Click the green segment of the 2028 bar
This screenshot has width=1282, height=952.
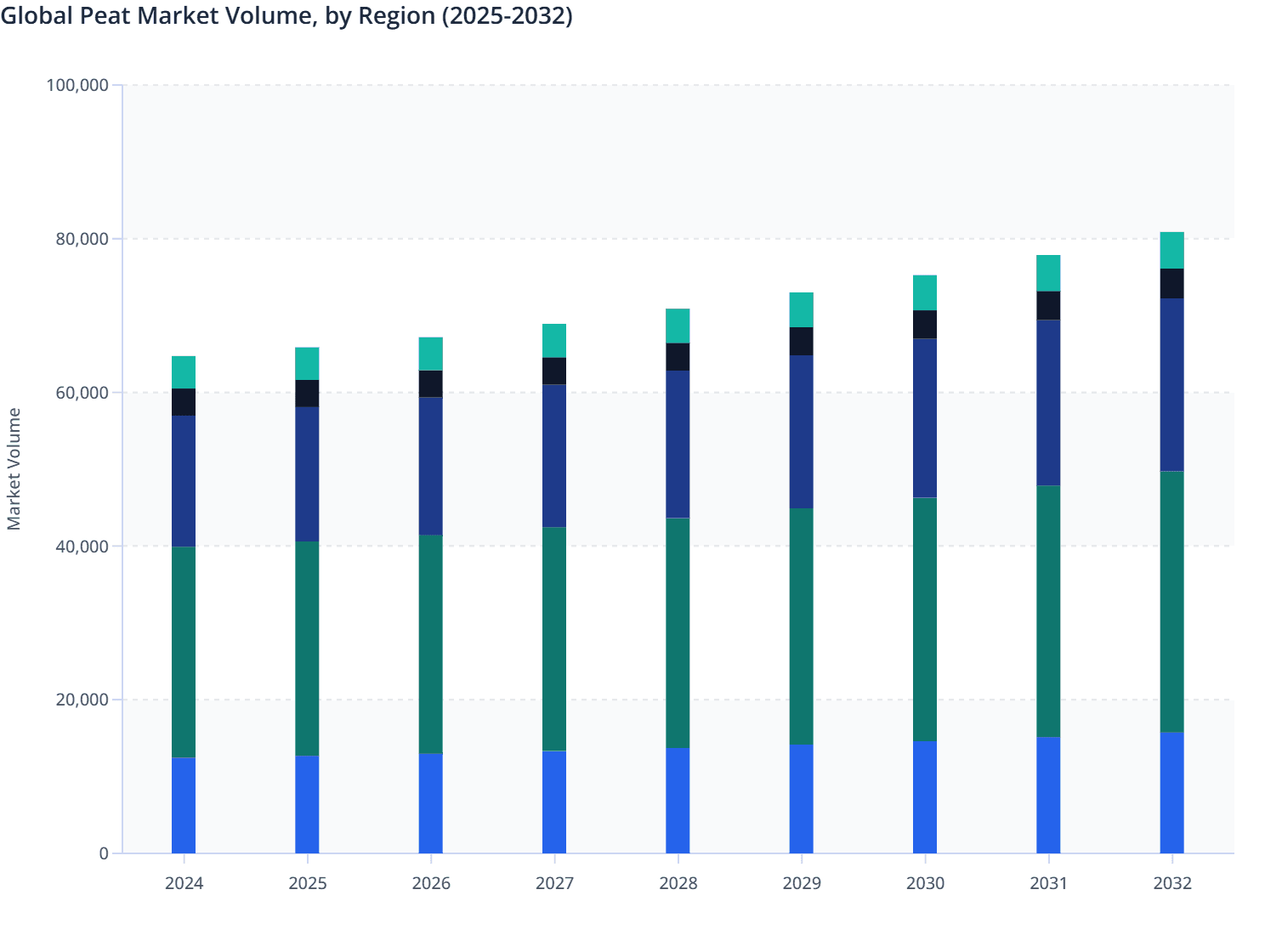(x=677, y=629)
